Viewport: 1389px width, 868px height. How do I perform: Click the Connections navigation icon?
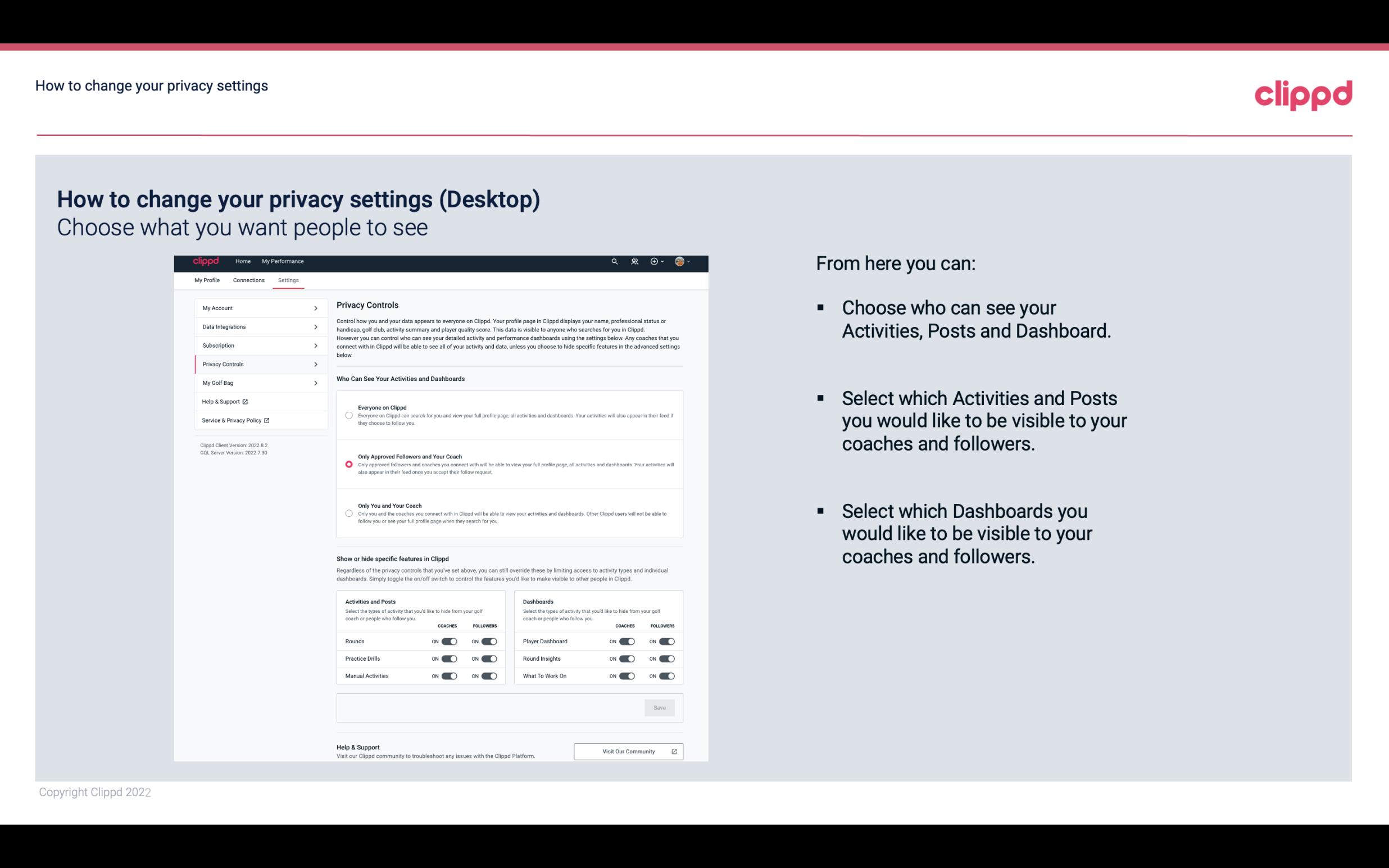248,280
